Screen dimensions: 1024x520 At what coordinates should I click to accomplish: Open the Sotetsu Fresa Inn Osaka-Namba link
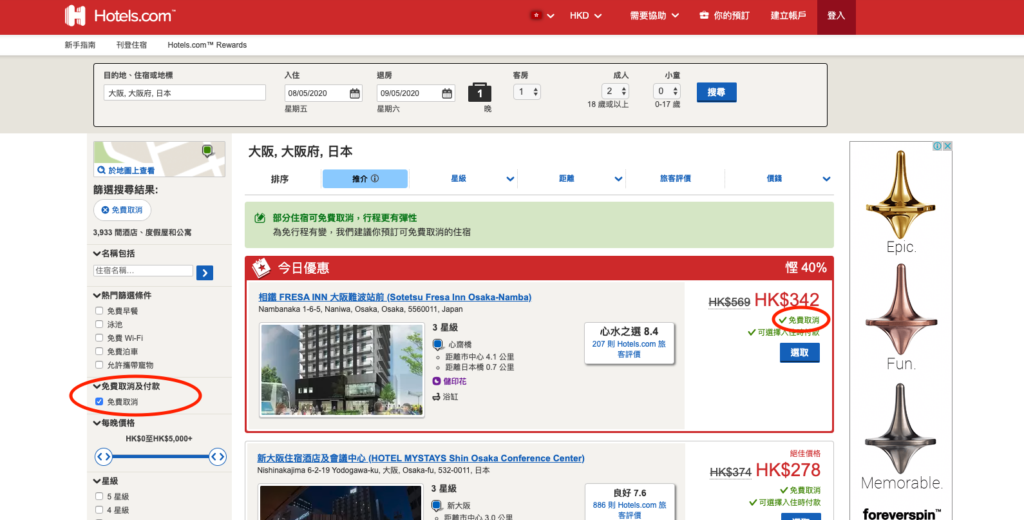[x=394, y=297]
